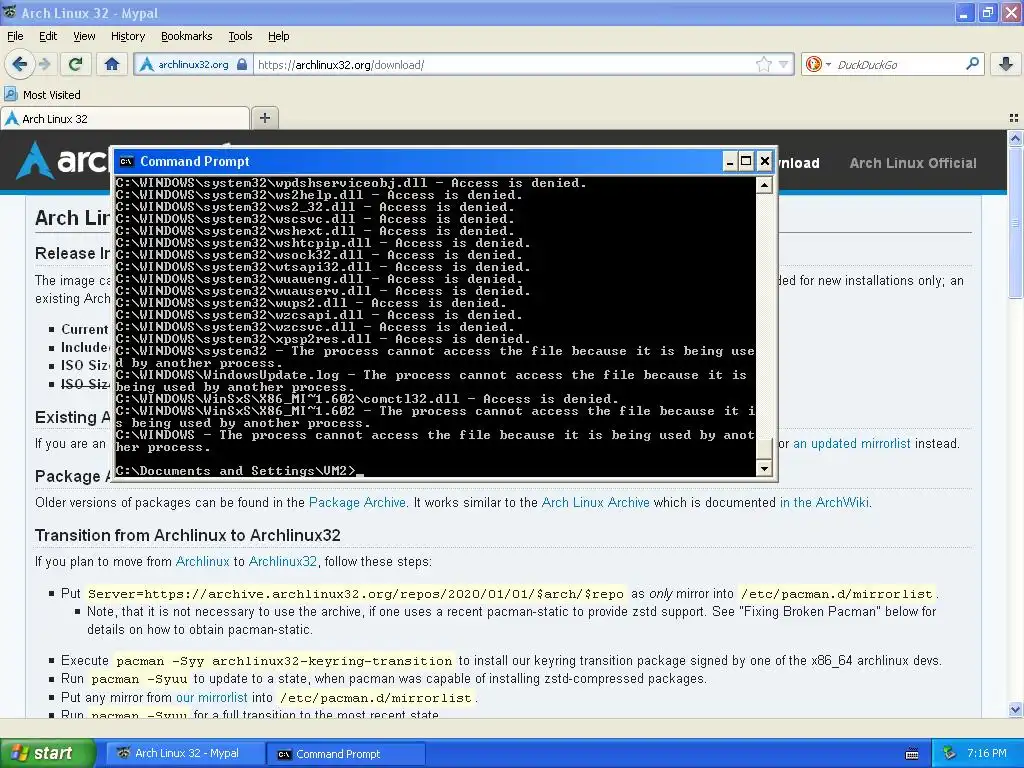Open the View menu

point(84,36)
